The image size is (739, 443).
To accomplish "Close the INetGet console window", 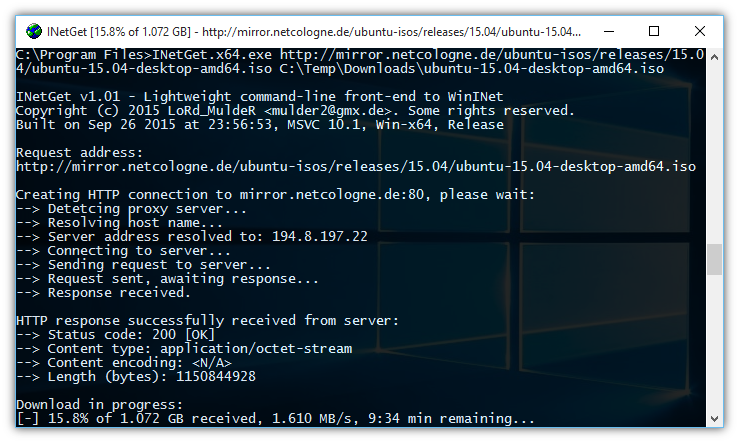I will [x=700, y=31].
